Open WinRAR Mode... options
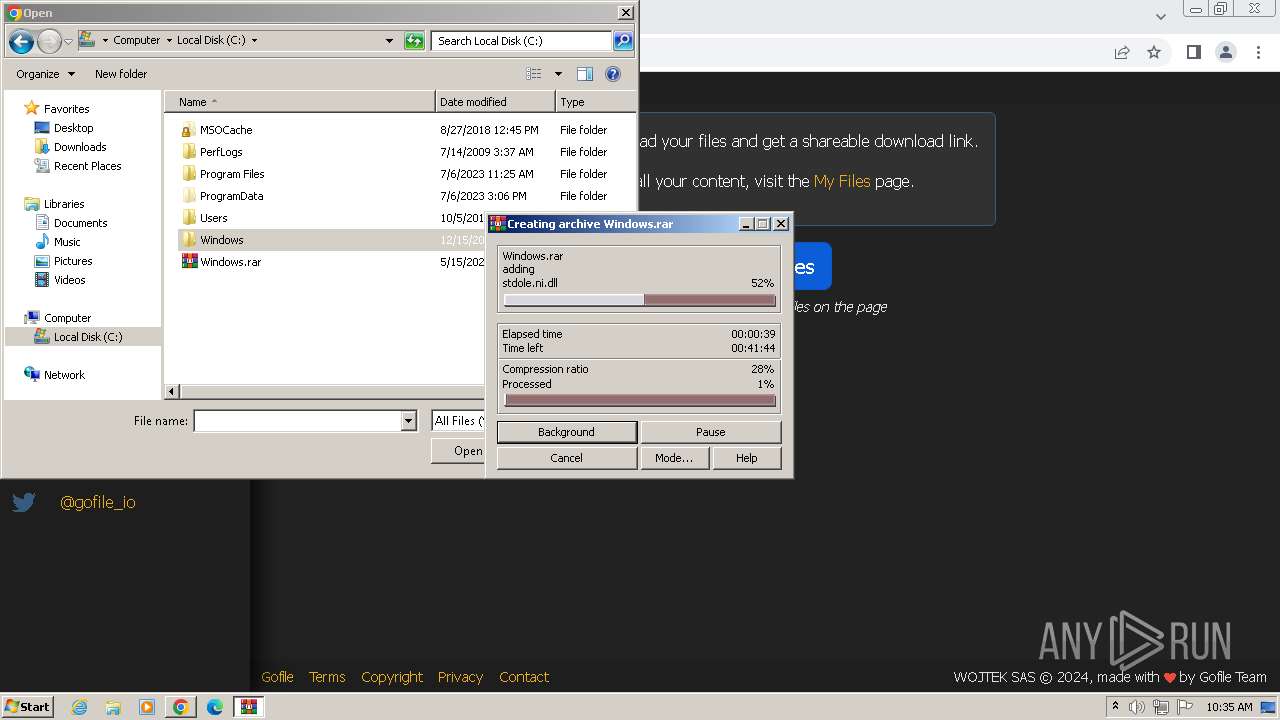 coord(674,458)
